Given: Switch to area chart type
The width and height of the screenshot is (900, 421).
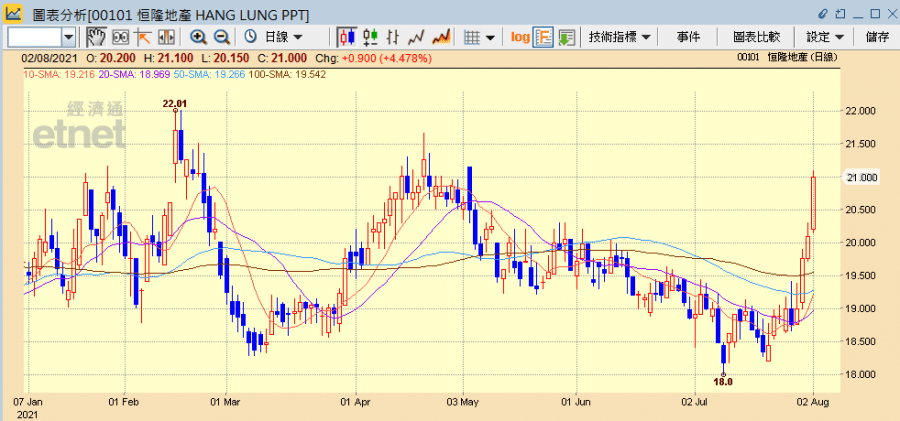Looking at the screenshot, I should [441, 37].
